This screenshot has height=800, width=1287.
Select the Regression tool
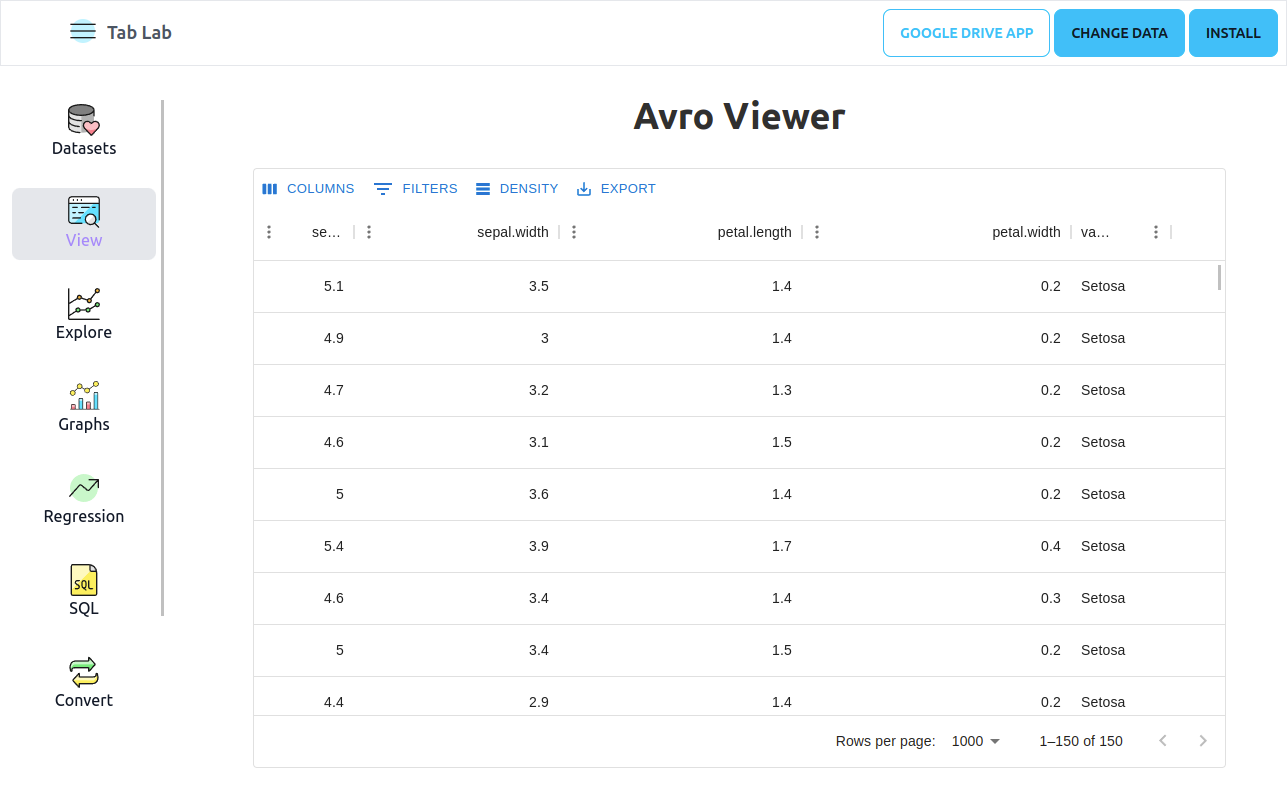click(x=83, y=497)
